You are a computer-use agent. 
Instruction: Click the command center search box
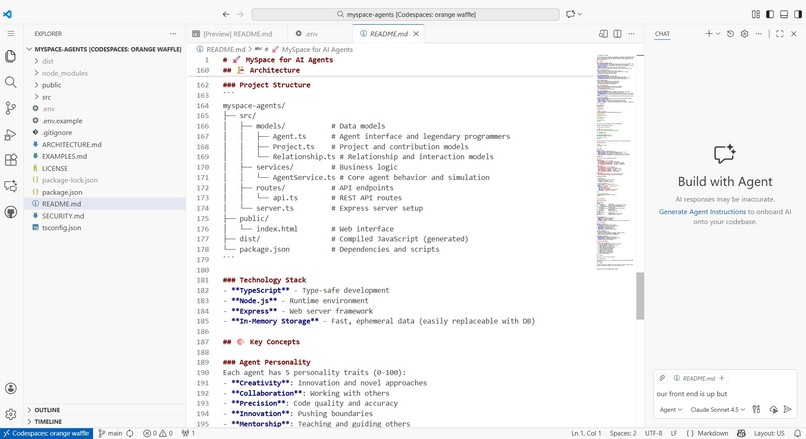406,14
